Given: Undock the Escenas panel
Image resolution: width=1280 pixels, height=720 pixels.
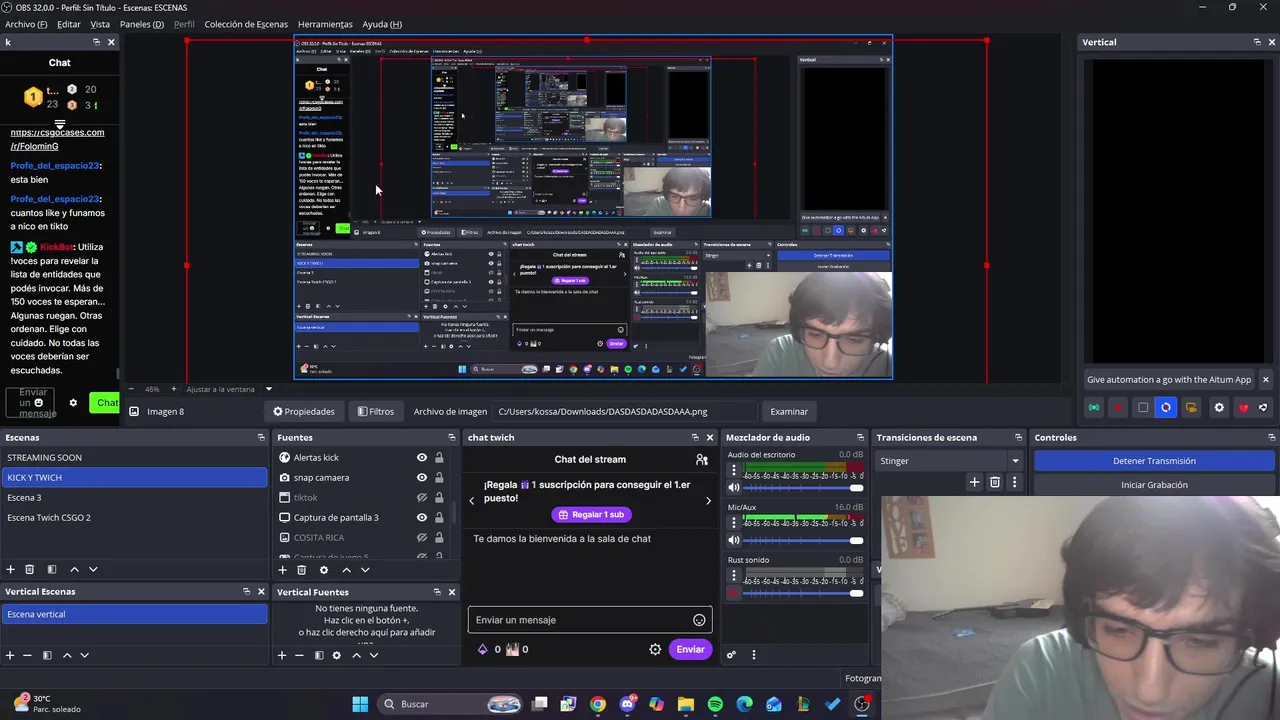Looking at the screenshot, I should [261, 437].
